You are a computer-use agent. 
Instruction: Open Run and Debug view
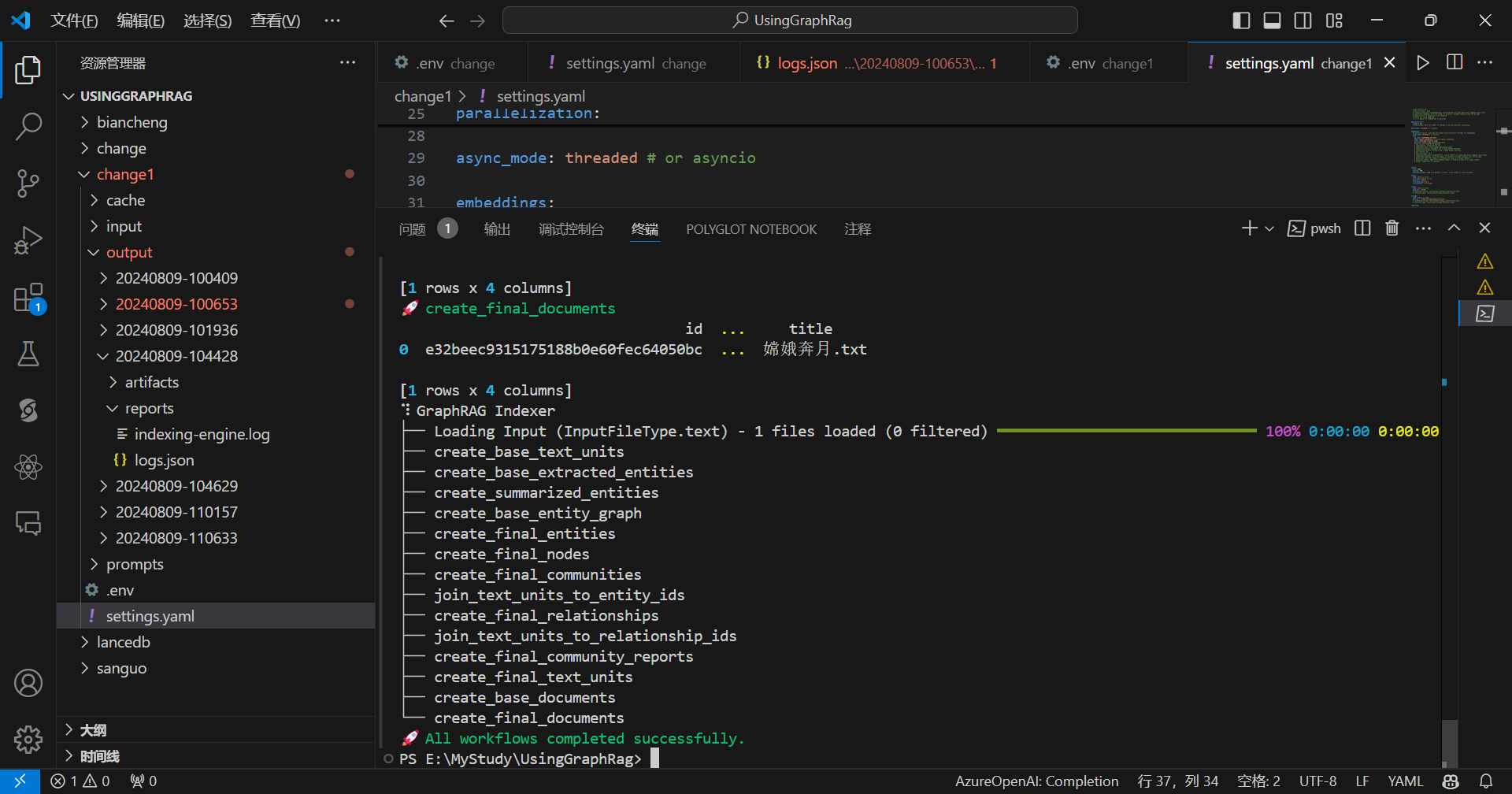[28, 240]
